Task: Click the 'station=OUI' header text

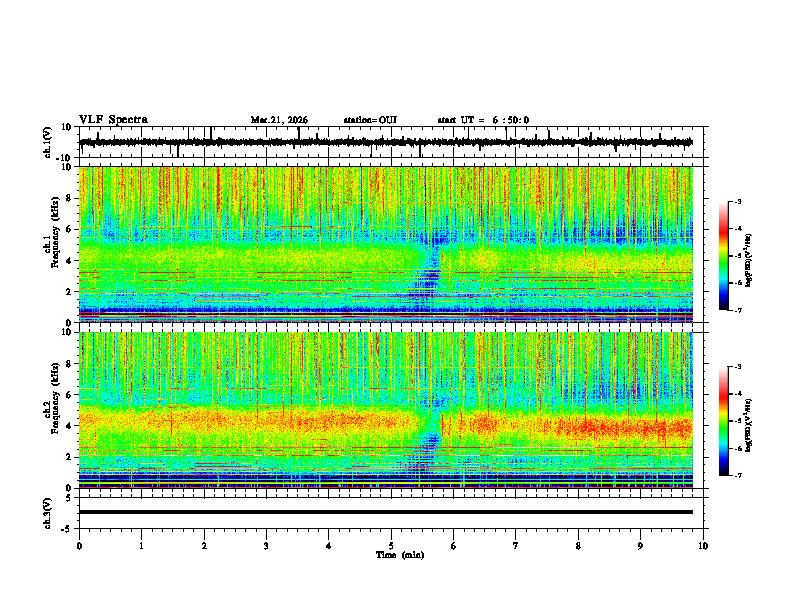Action: point(370,120)
